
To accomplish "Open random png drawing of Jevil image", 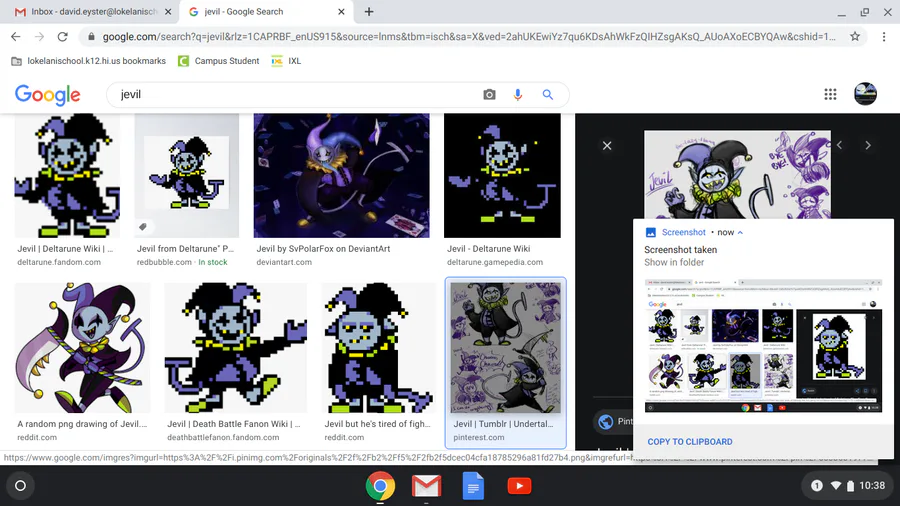I will click(x=82, y=348).
